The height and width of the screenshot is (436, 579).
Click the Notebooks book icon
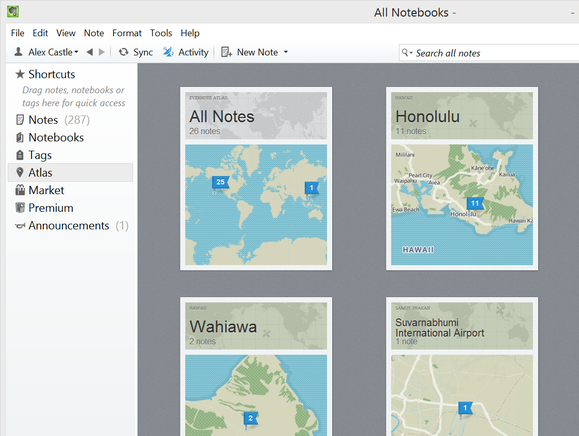pos(20,137)
